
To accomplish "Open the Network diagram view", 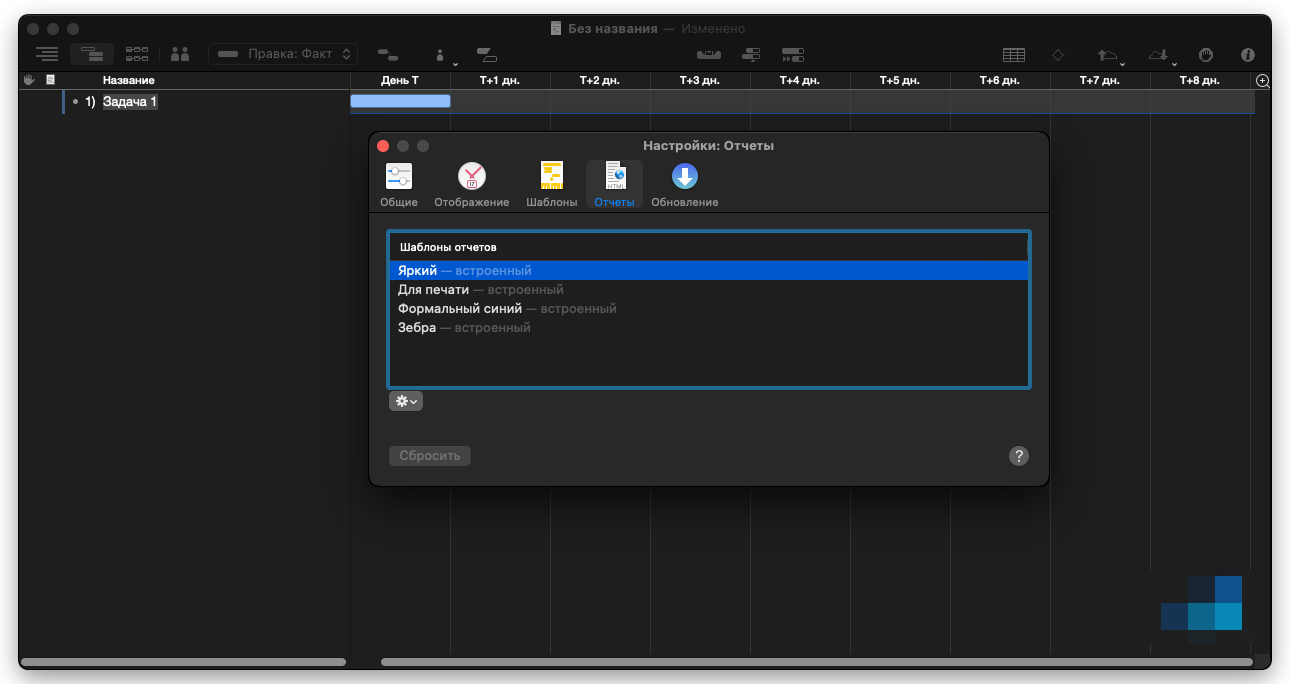I will tap(137, 54).
